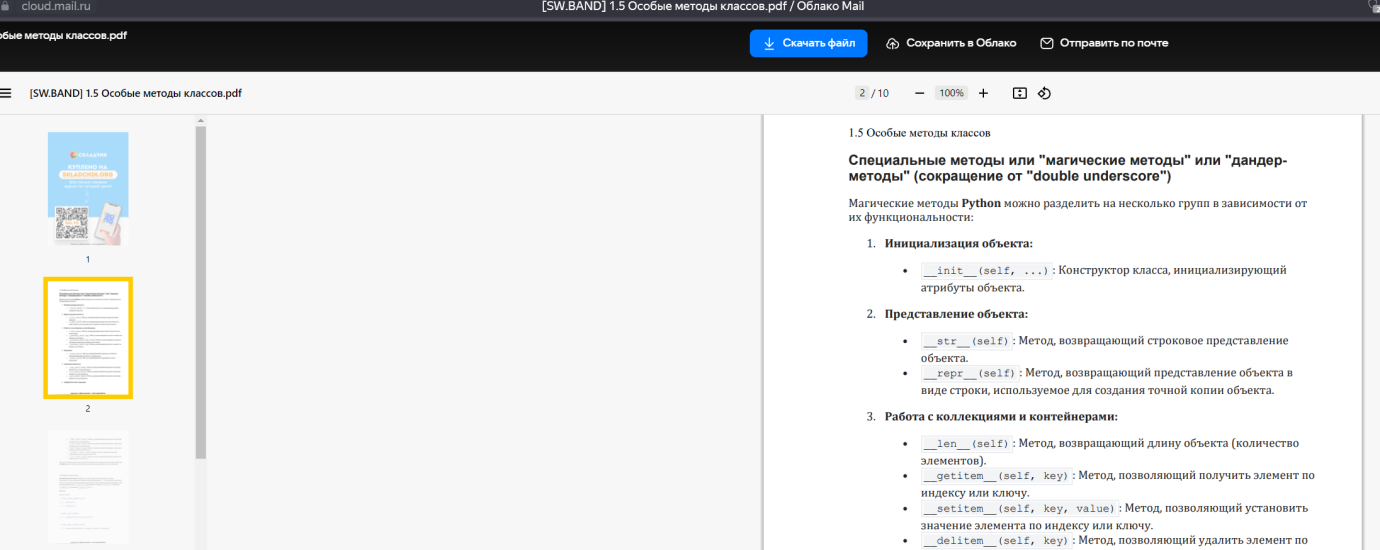Click the Сохранить в Облако text
The width and height of the screenshot is (1380, 550).
click(961, 43)
